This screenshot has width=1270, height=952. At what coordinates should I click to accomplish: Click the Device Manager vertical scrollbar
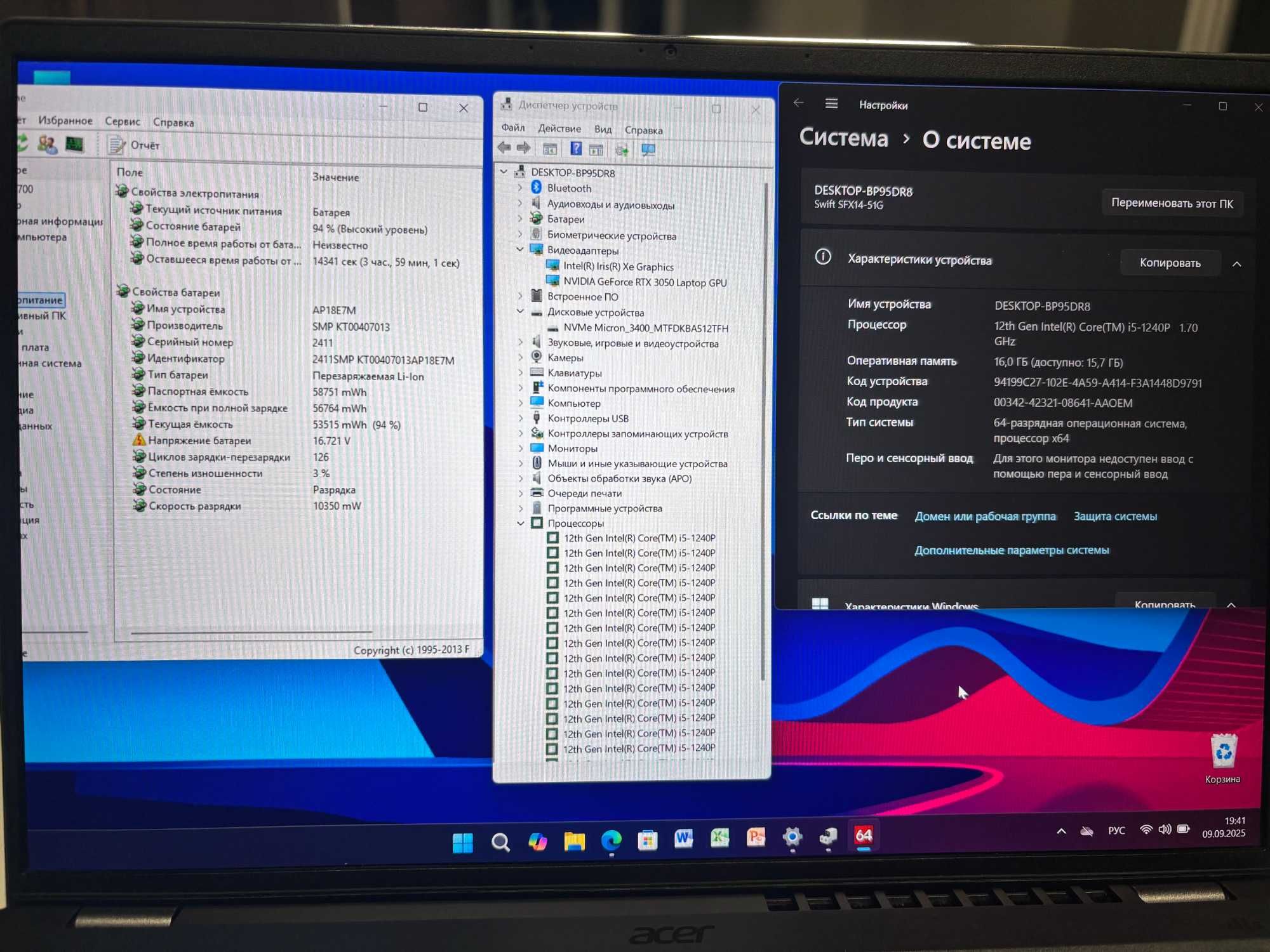click(x=765, y=432)
